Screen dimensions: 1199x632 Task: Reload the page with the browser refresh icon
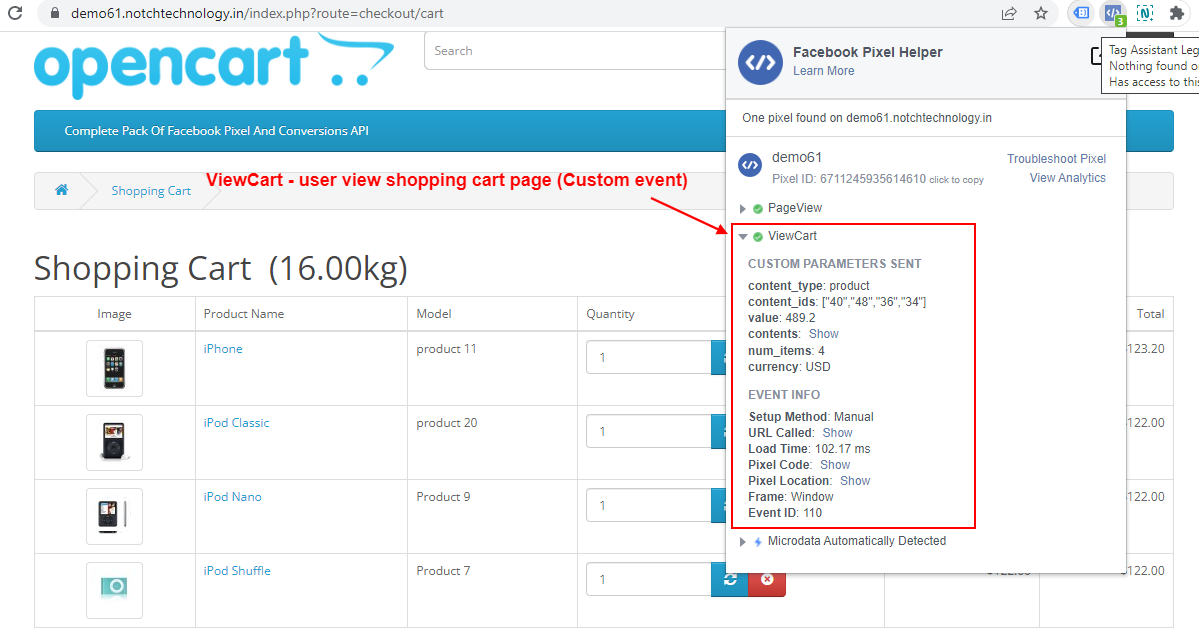coord(15,13)
